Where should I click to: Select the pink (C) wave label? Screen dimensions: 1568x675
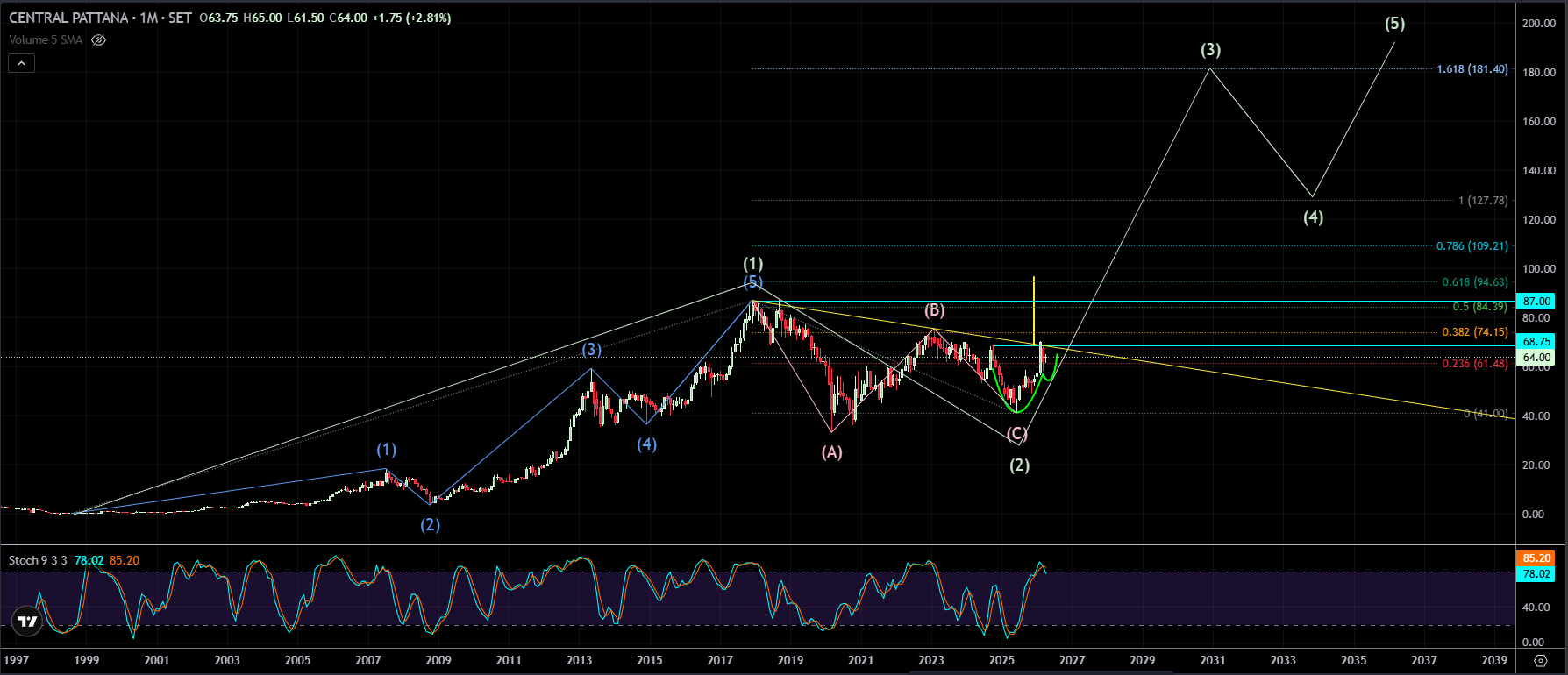click(1017, 434)
